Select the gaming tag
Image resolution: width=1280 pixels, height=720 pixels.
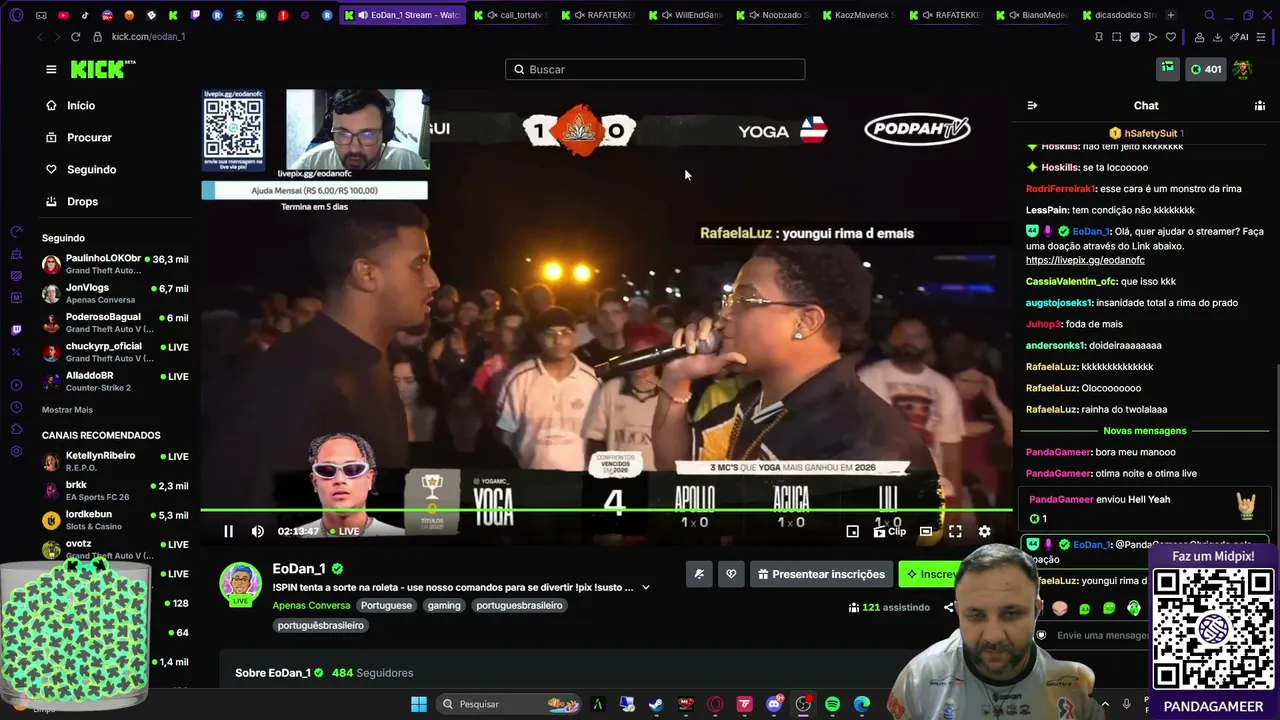tap(444, 605)
